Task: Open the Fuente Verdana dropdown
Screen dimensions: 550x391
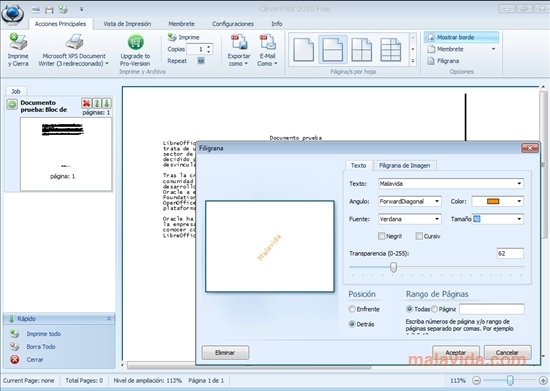Action: (x=437, y=219)
